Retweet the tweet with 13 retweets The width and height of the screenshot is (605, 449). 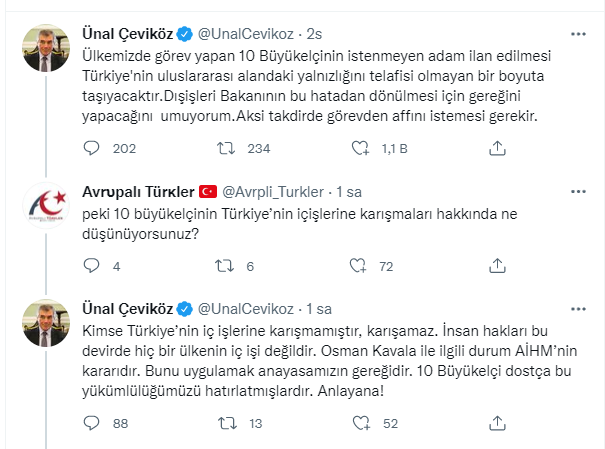click(x=226, y=423)
